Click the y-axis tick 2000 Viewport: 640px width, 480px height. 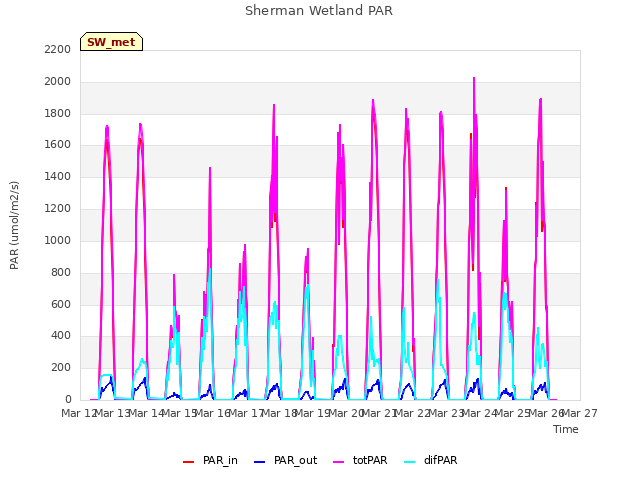(58, 82)
